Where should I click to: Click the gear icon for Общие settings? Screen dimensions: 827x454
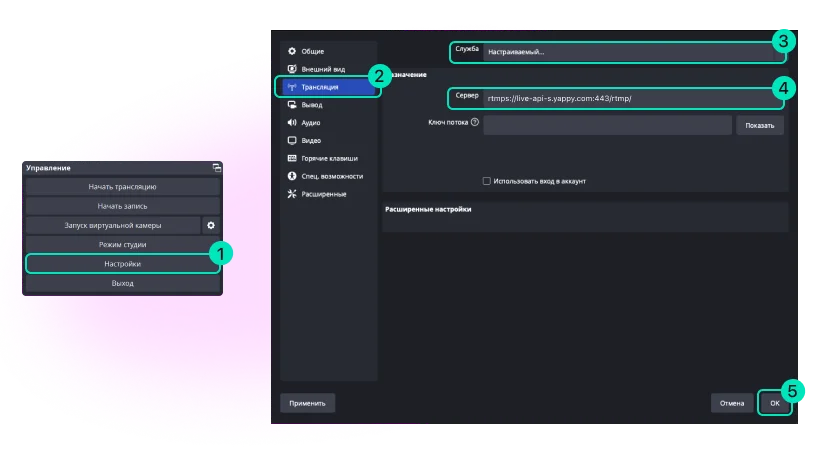click(292, 51)
